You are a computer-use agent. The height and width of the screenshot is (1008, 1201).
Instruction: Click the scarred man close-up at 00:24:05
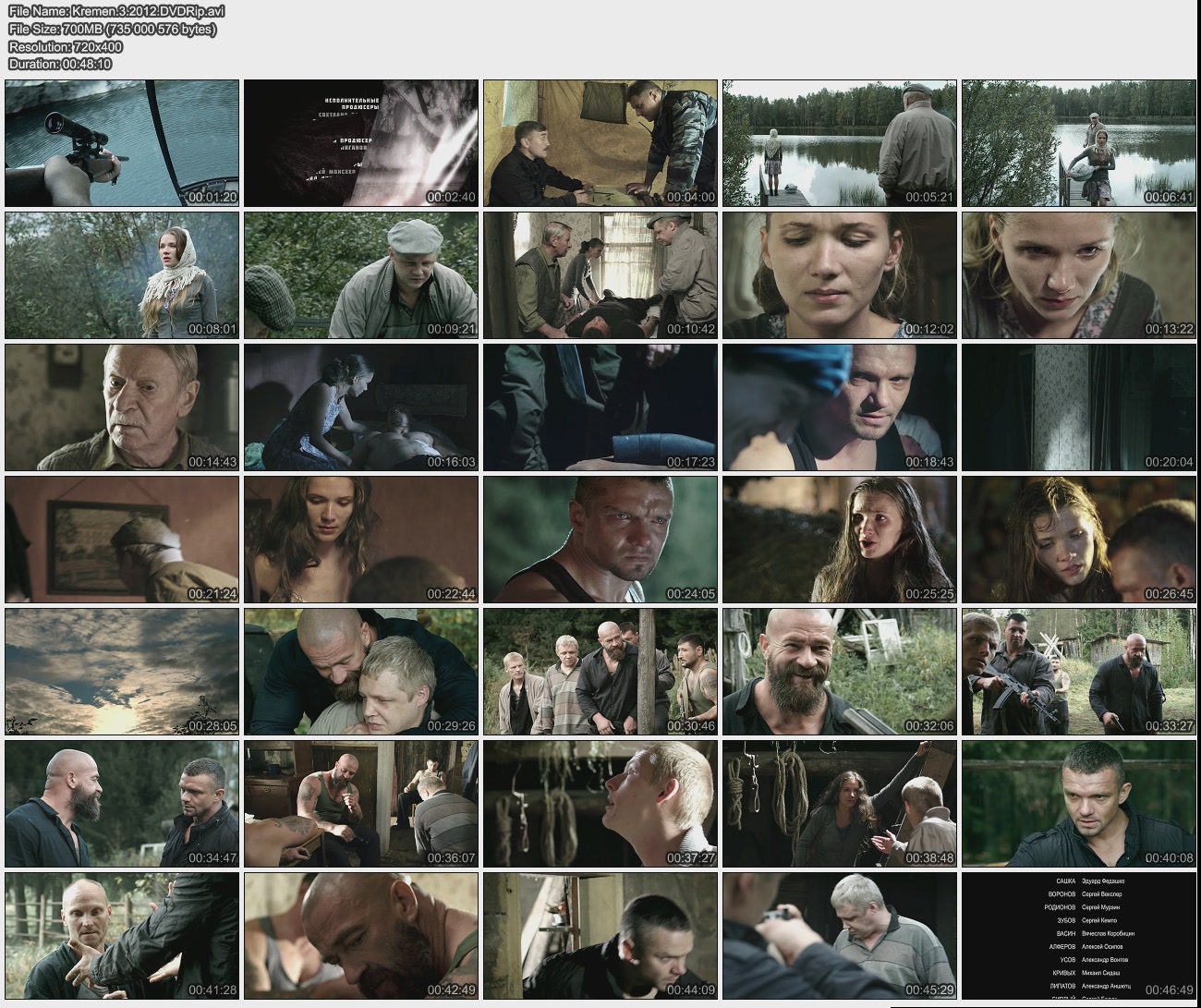(600, 540)
